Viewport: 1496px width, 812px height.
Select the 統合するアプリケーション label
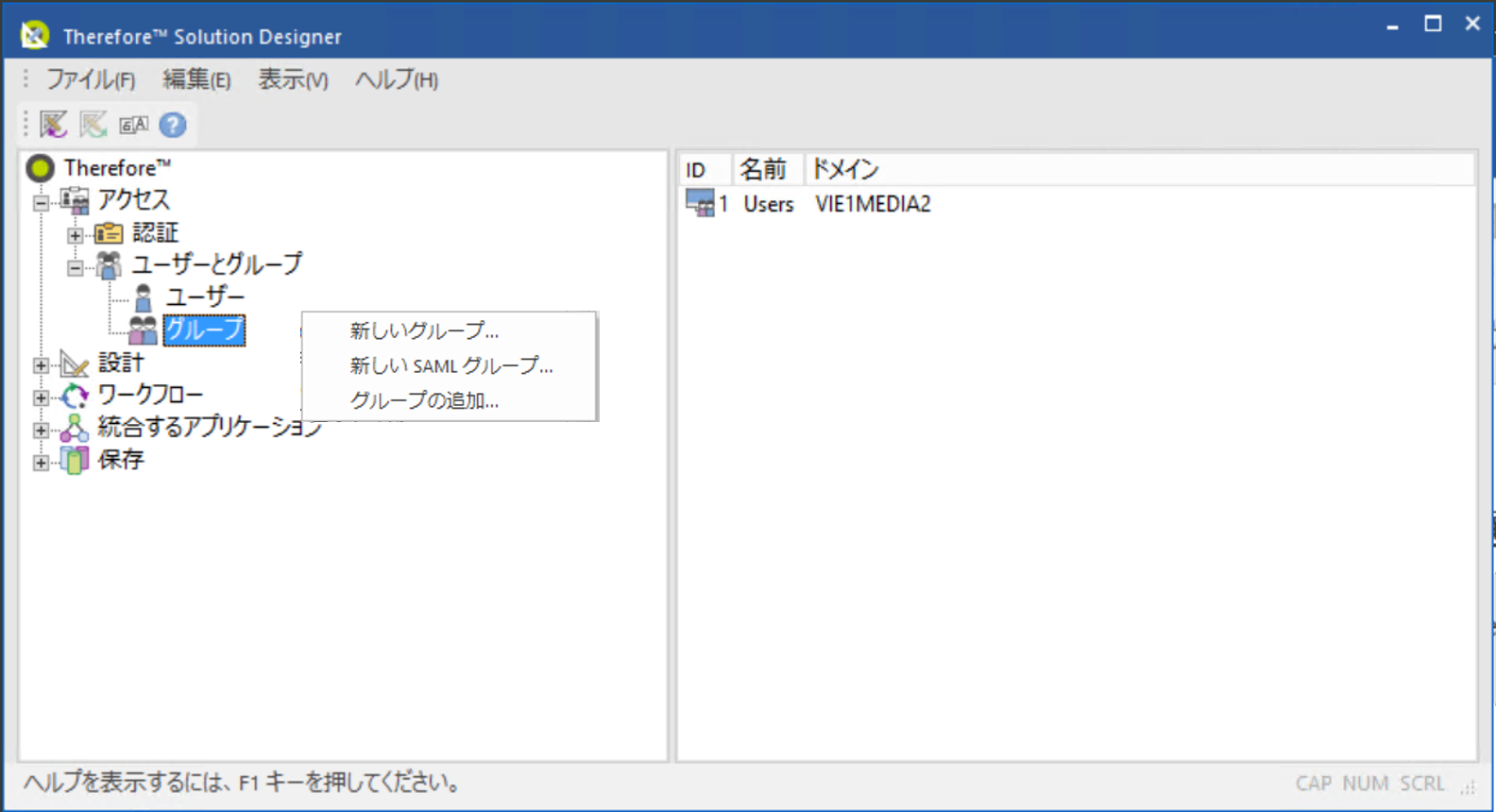210,427
